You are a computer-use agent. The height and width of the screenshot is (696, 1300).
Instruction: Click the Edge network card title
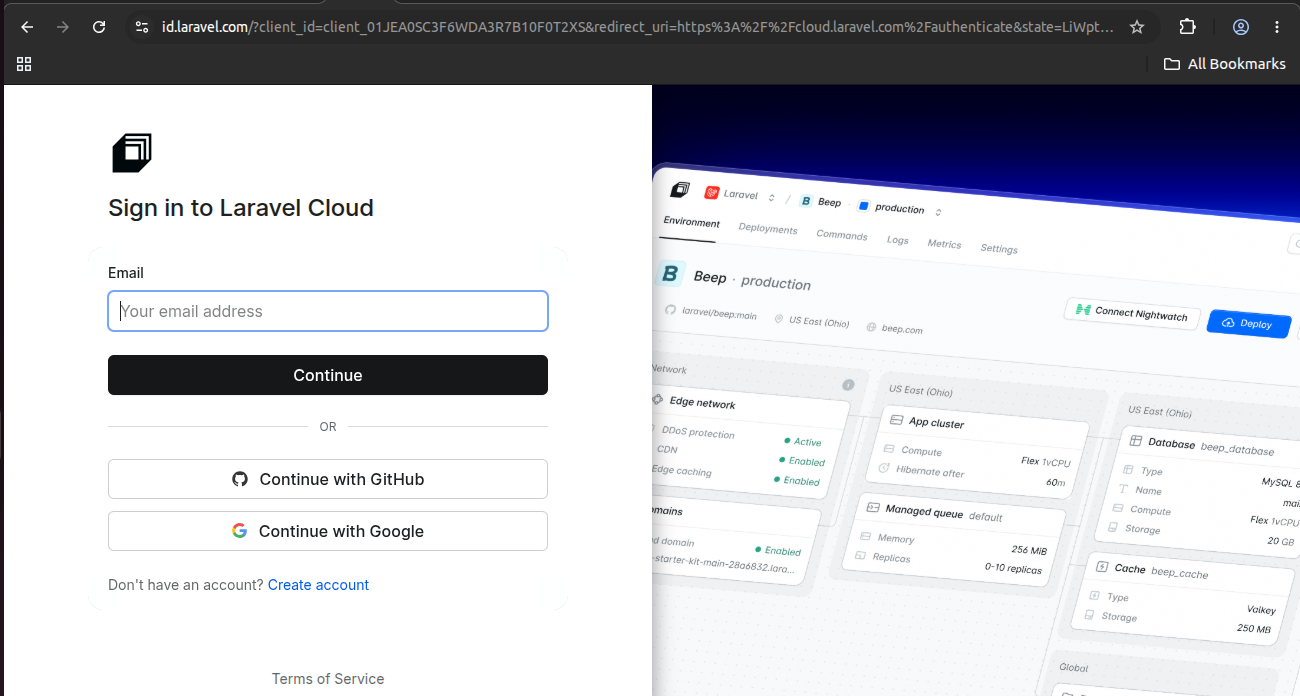[x=702, y=403]
